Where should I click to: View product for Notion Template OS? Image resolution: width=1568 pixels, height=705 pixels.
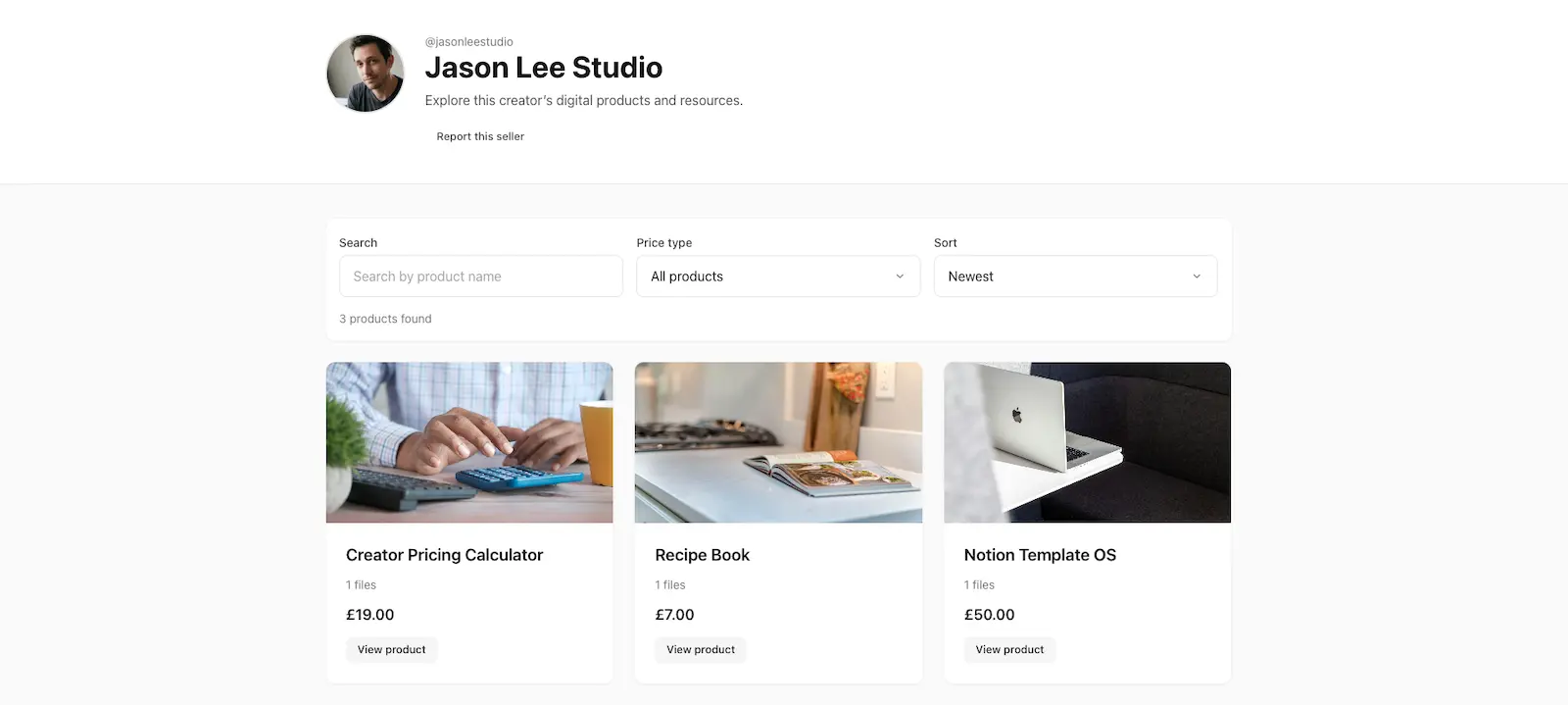pos(1009,649)
